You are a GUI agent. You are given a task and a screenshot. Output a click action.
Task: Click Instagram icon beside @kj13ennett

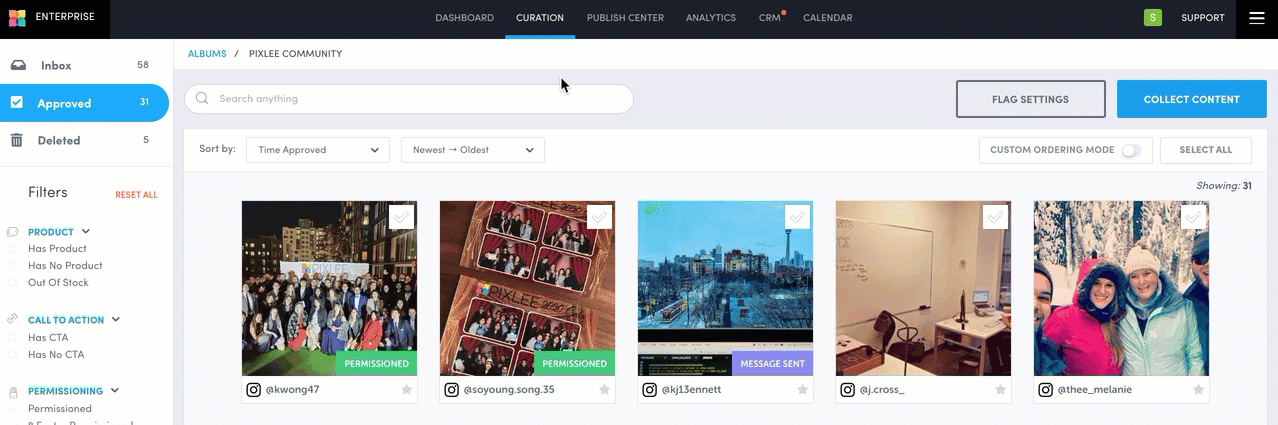pos(649,390)
